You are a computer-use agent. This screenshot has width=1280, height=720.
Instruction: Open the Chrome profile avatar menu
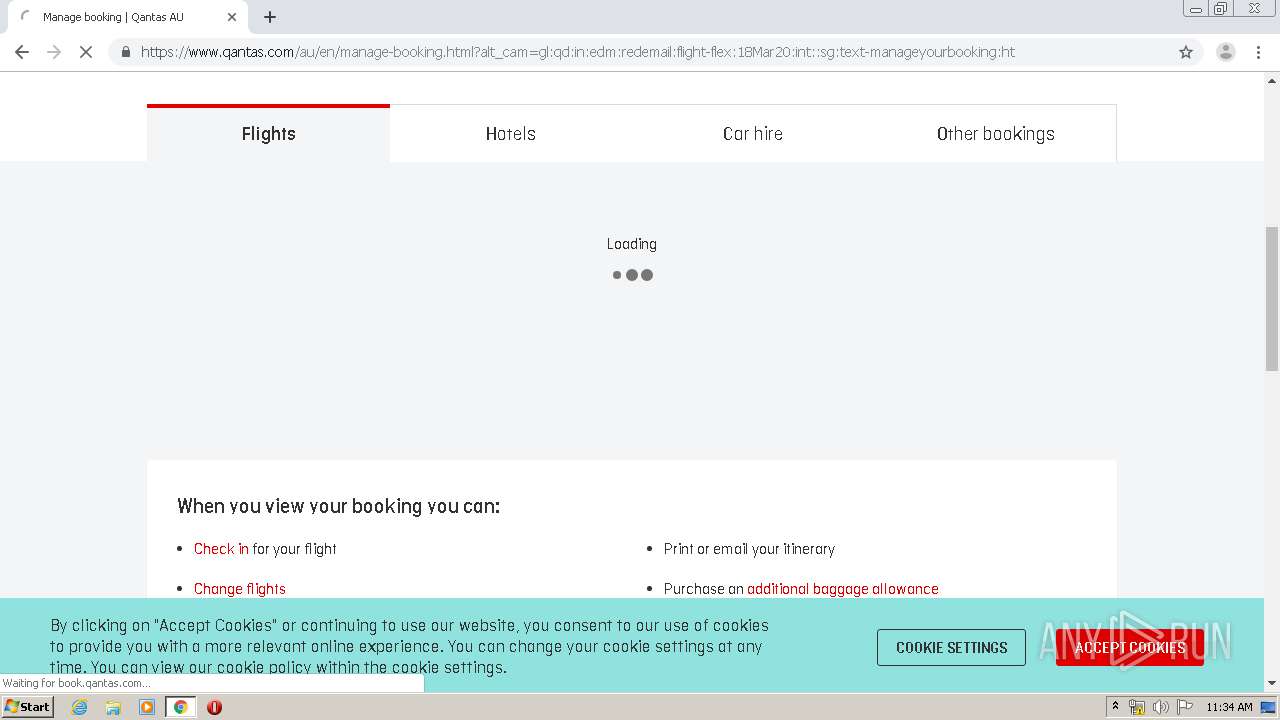pyautogui.click(x=1225, y=52)
